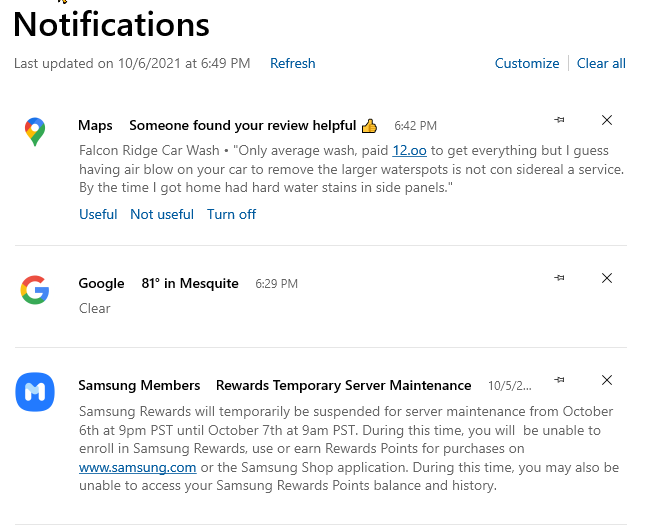The width and height of the screenshot is (646, 532).
Task: Click the Google app logo icon
Action: (x=35, y=290)
